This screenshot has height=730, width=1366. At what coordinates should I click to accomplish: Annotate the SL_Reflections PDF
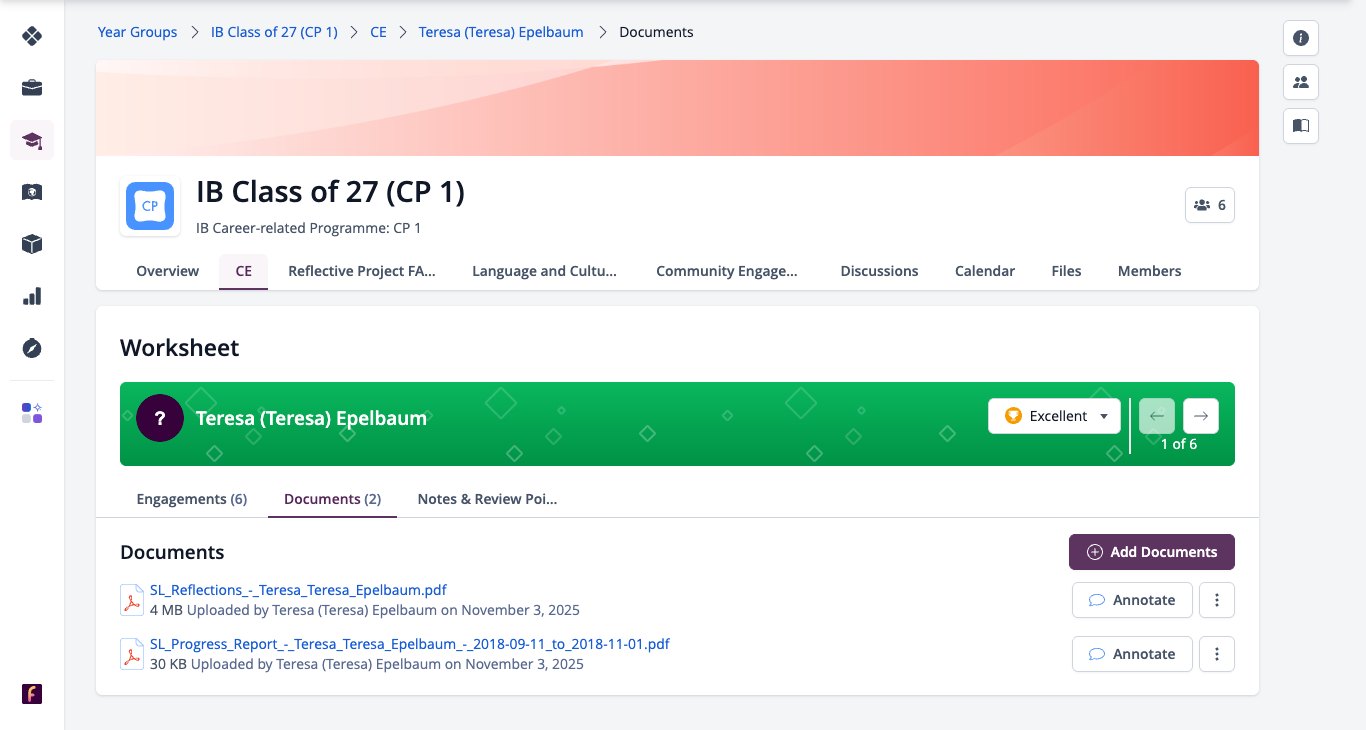[1132, 600]
